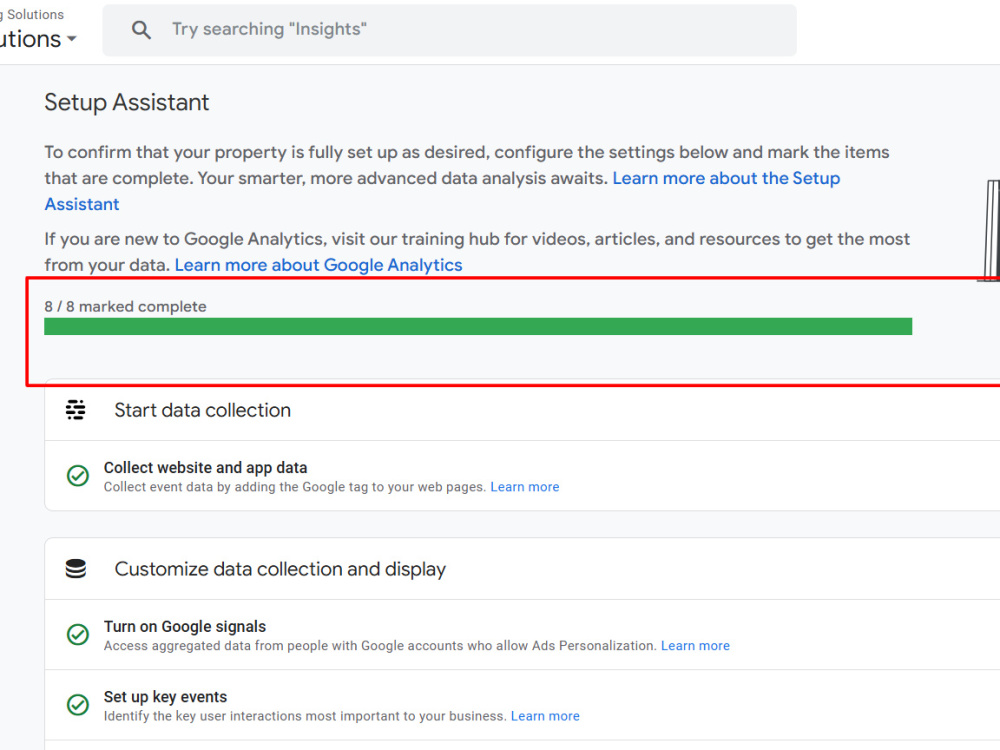The height and width of the screenshot is (750, 1000).
Task: Open the "Turn on Google signals" row
Action: [522, 635]
